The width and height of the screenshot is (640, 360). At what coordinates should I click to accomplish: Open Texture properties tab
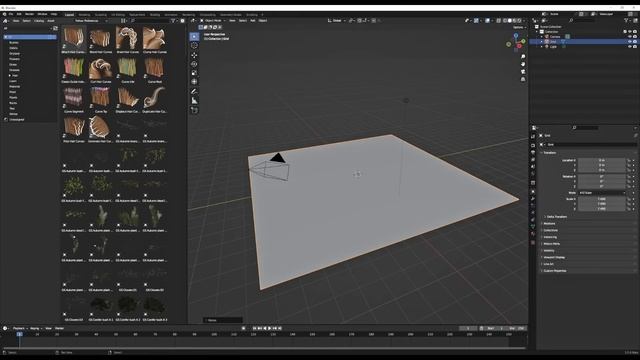click(x=533, y=242)
